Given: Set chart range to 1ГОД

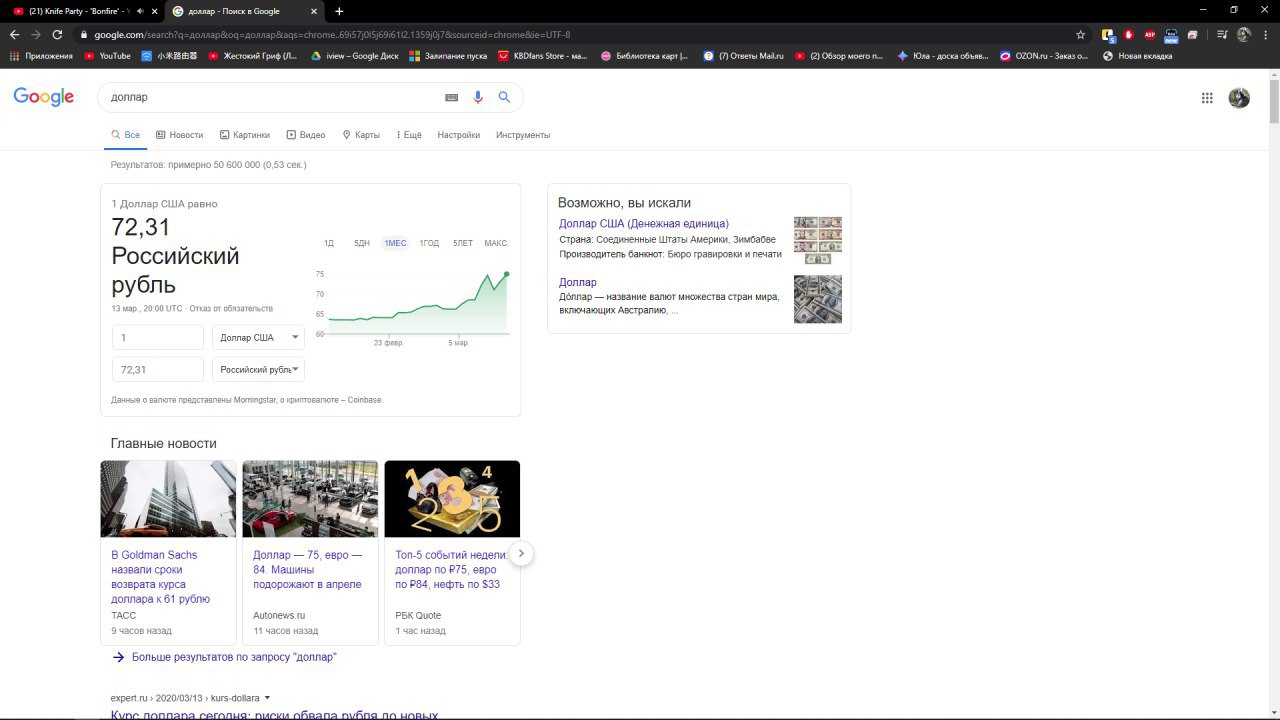Looking at the screenshot, I should [x=429, y=243].
